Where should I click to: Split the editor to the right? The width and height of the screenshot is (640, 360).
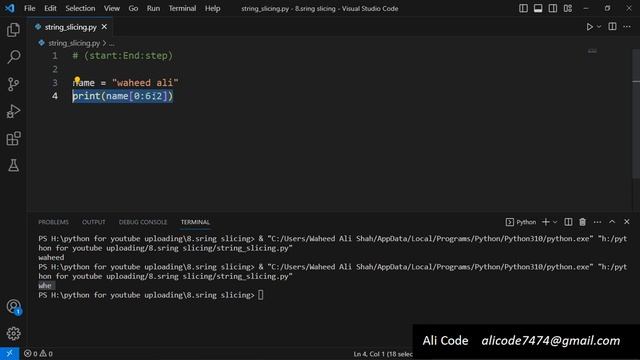(x=612, y=27)
